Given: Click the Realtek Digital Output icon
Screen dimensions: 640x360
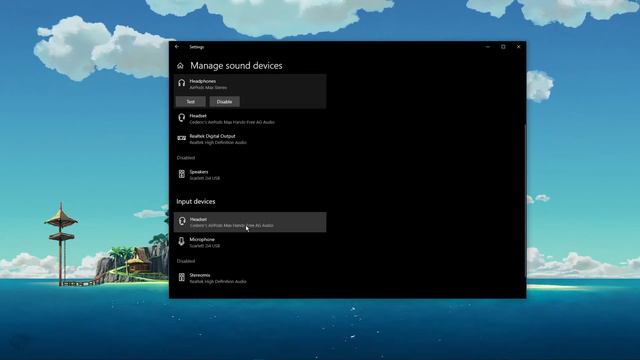Looking at the screenshot, I should tap(182, 138).
